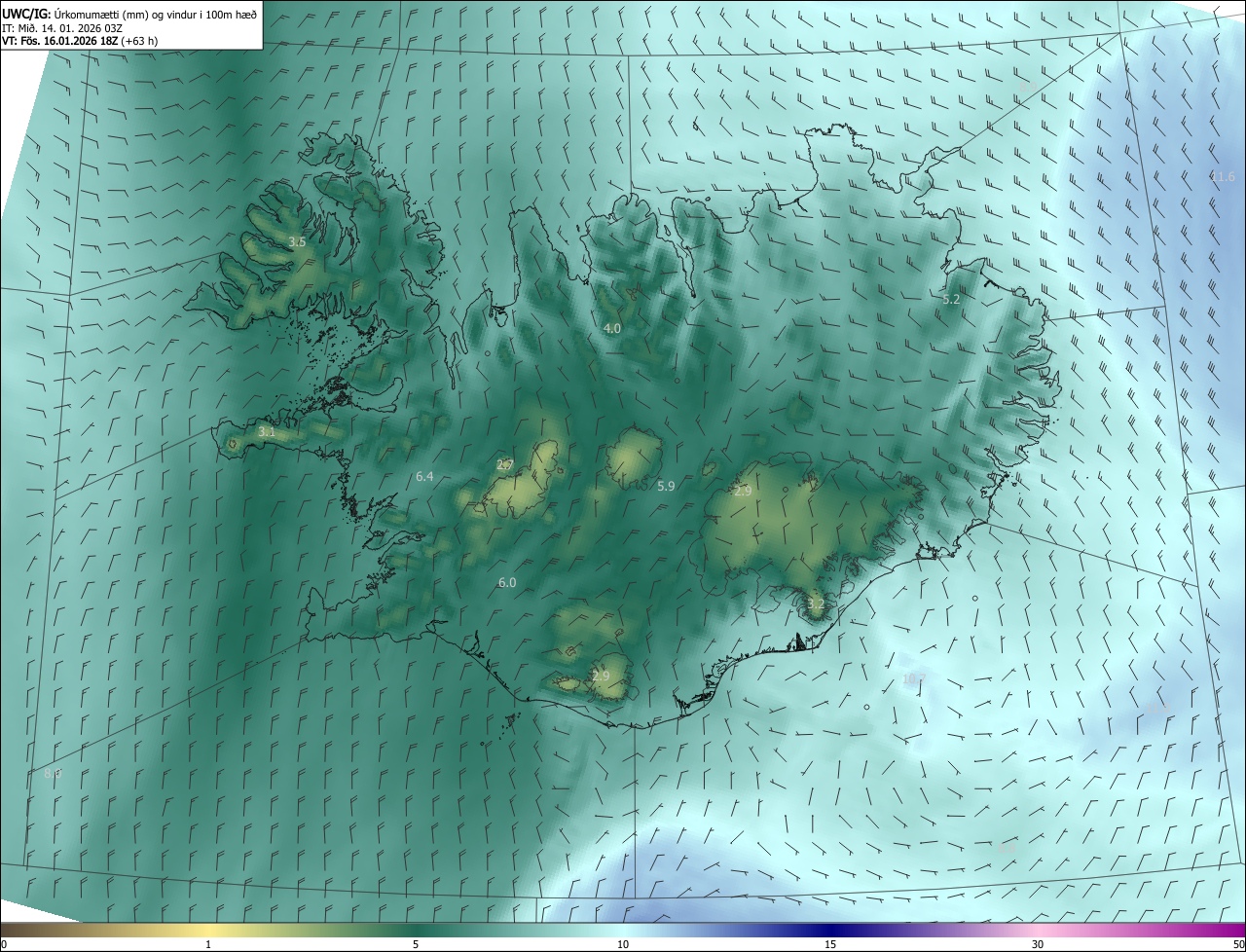Select the valid time line 'VT: Fös. 16.01.2026 18Z (+63 h)'
The image size is (1246, 952).
pyautogui.click(x=80, y=41)
